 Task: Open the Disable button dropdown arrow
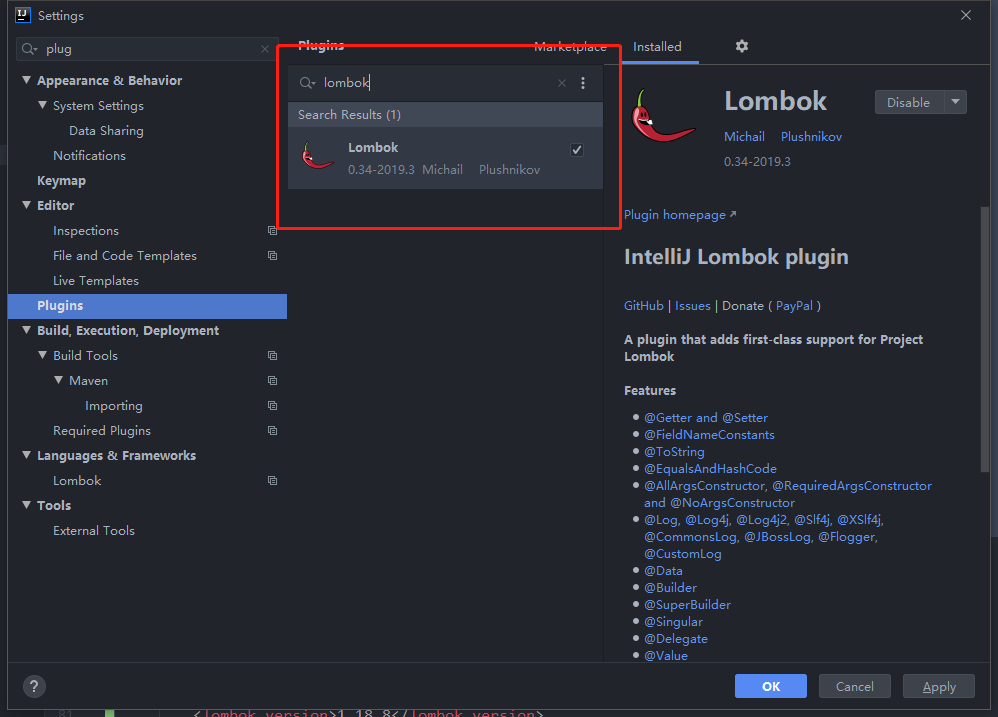point(955,102)
